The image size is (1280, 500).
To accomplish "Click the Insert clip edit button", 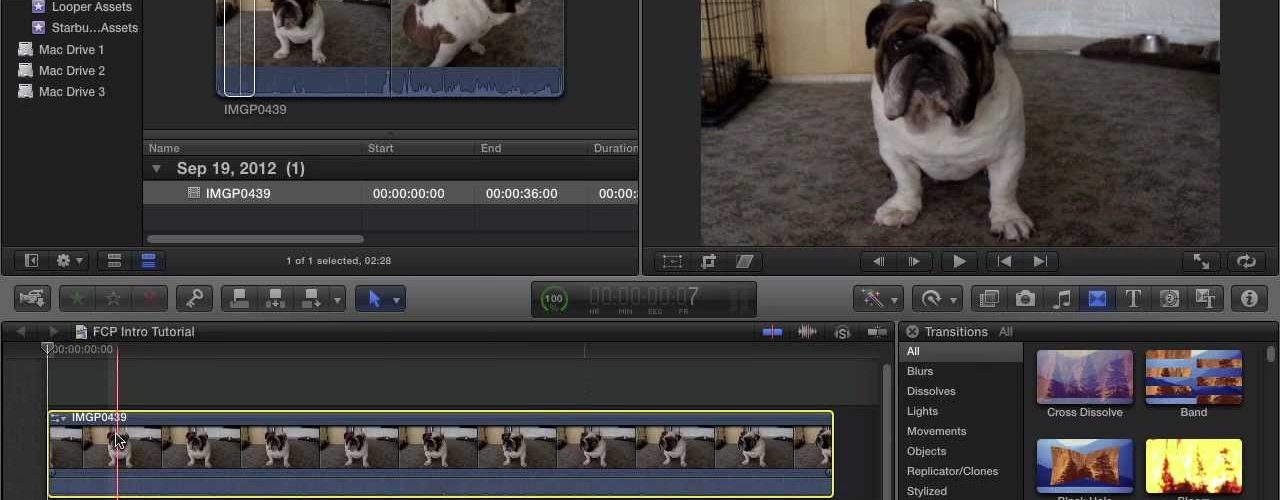I will tap(275, 298).
